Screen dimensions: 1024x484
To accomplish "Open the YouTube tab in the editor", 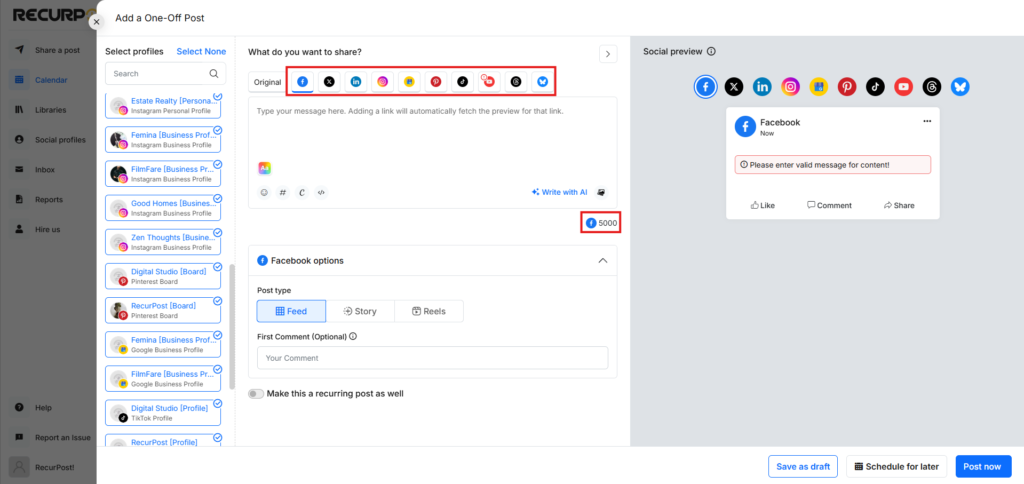I will (488, 82).
